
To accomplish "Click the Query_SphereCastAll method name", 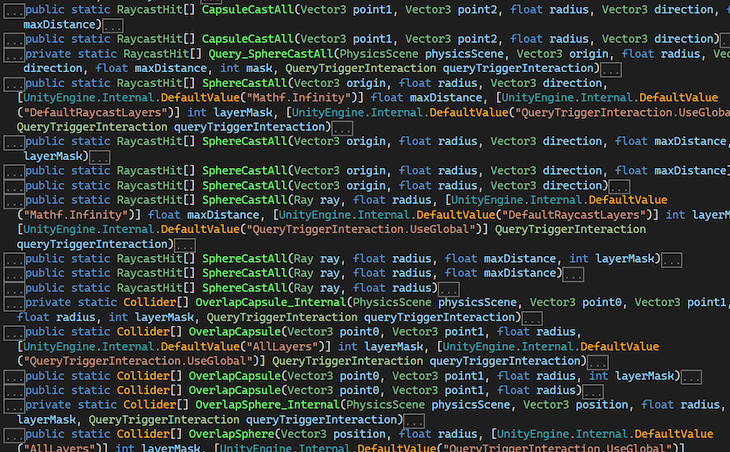I will point(271,54).
